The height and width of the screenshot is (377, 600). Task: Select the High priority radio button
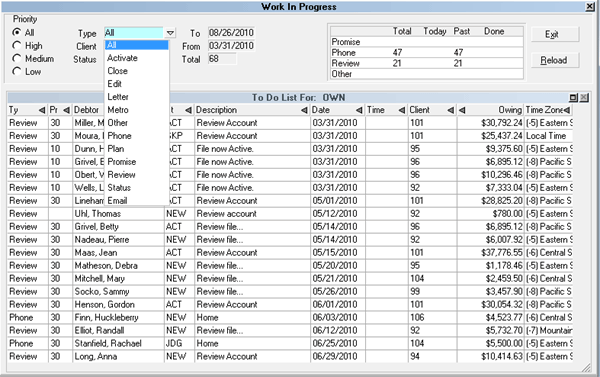16,46
